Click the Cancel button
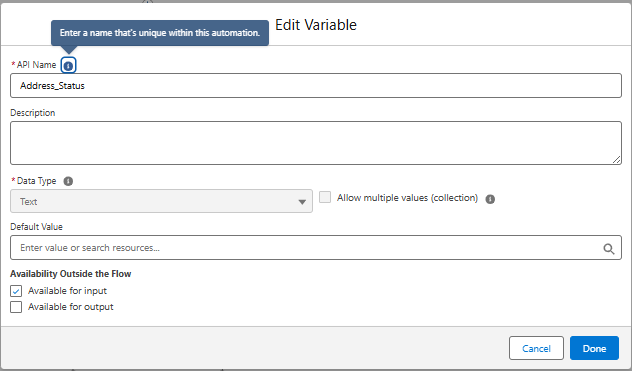The height and width of the screenshot is (371, 632). tap(536, 348)
